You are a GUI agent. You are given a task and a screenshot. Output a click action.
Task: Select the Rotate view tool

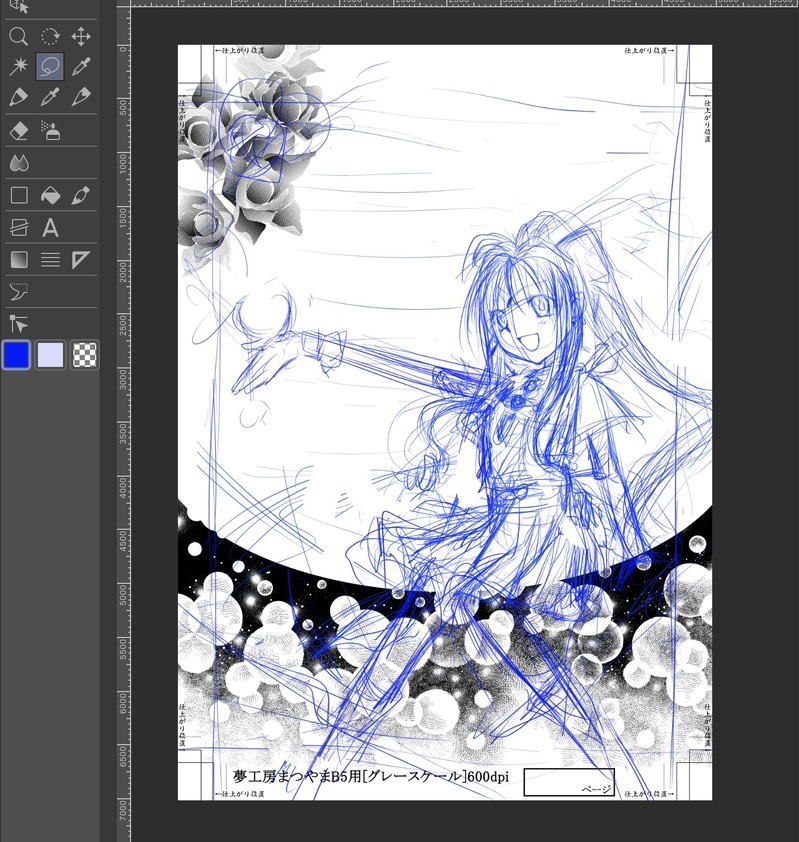point(50,37)
